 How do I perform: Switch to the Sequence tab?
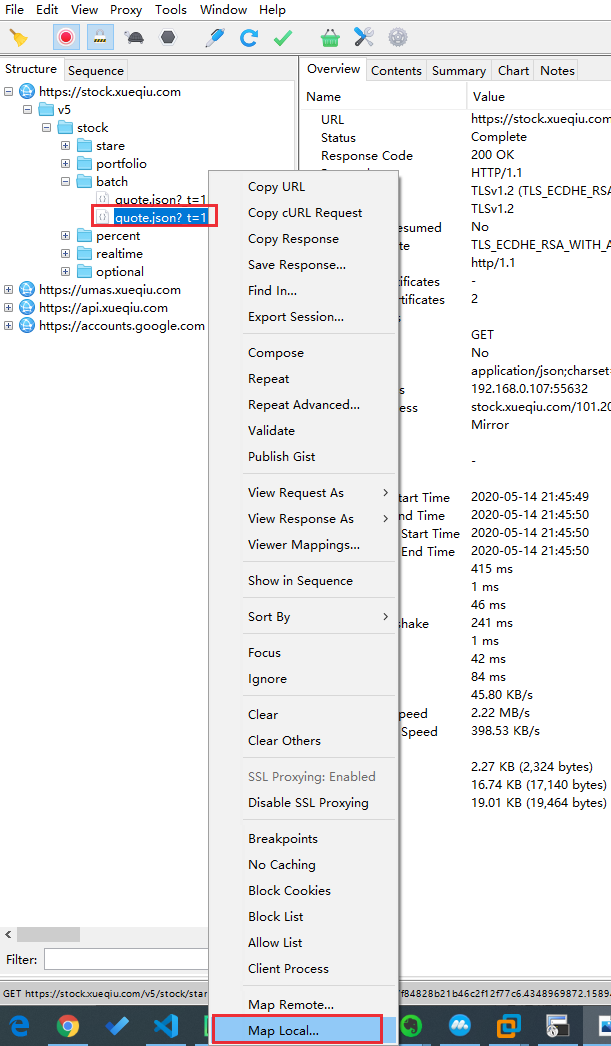(95, 70)
